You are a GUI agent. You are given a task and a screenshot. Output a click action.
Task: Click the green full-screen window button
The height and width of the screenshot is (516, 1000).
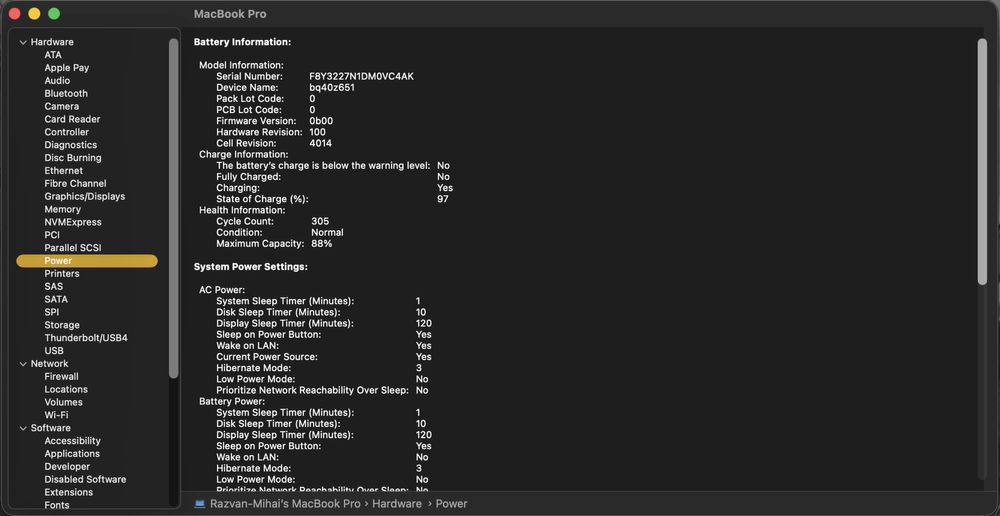(x=54, y=14)
